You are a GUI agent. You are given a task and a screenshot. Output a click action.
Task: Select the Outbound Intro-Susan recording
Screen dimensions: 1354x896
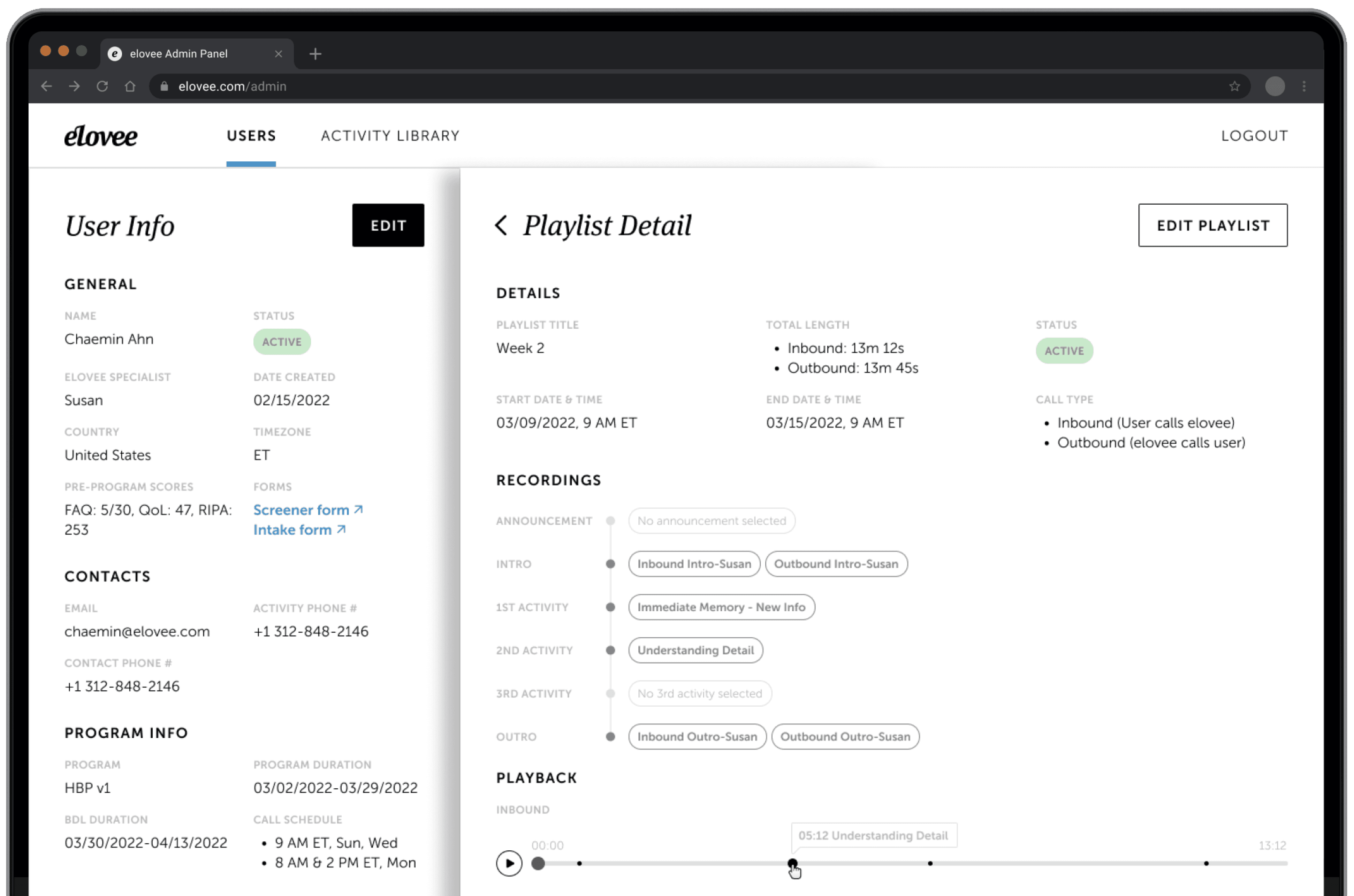tap(836, 564)
